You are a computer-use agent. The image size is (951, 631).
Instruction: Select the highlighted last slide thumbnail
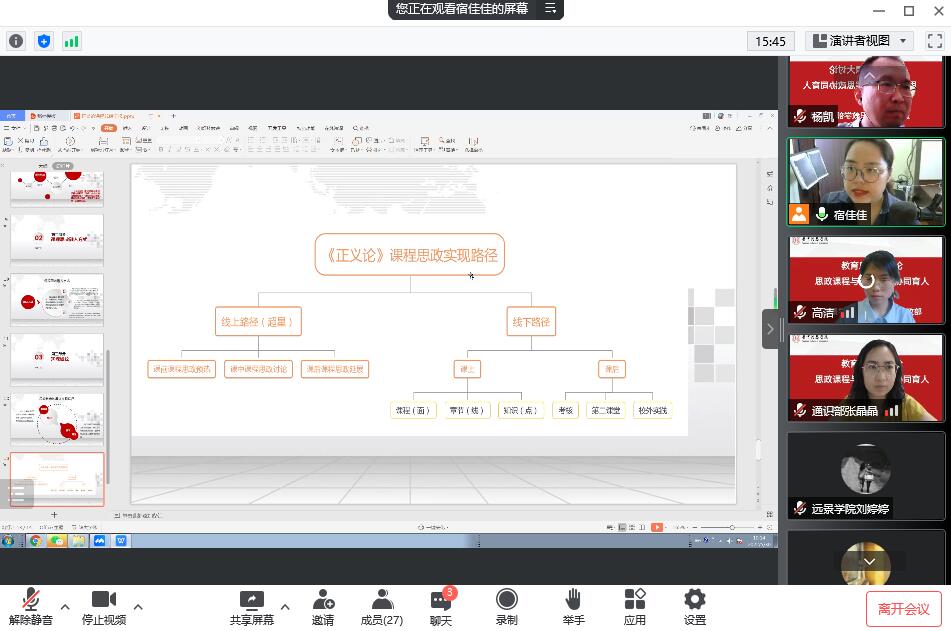57,479
